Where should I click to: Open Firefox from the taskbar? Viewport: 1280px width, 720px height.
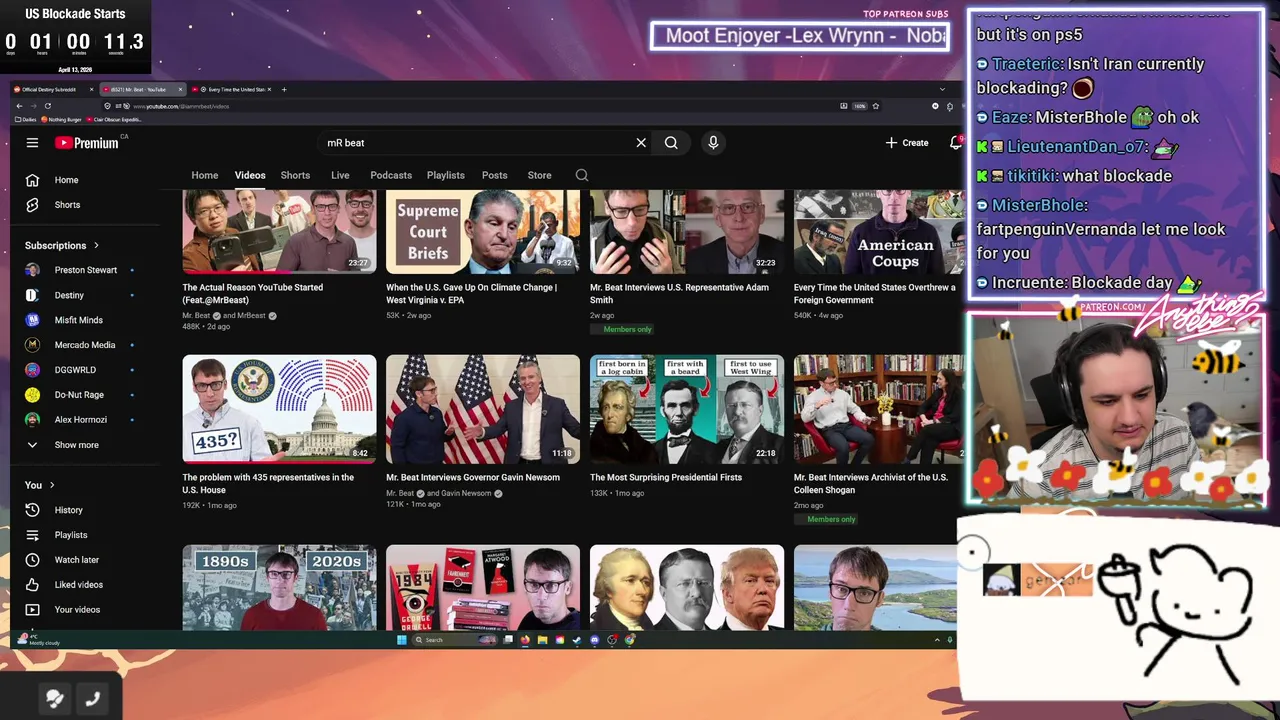(x=525, y=640)
